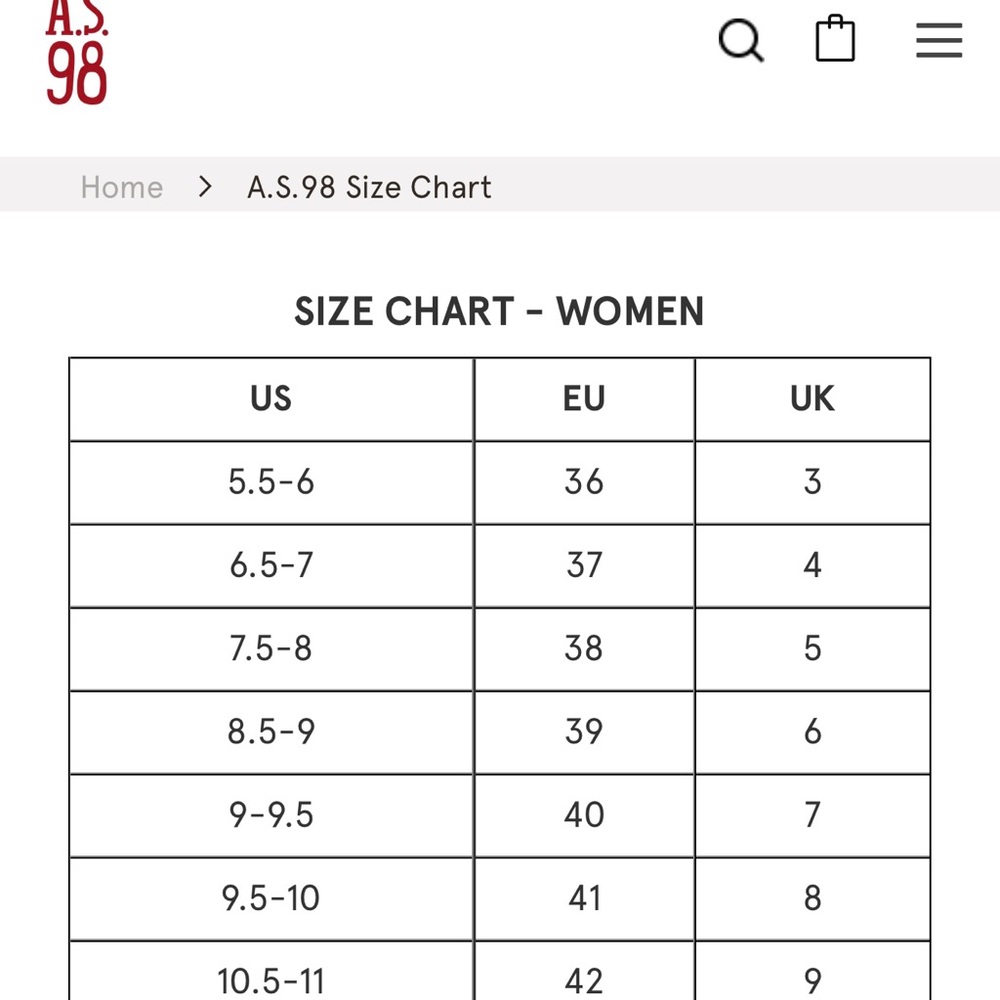Select the EU 38 size cell
Screen dimensions: 1000x1000
tap(584, 648)
